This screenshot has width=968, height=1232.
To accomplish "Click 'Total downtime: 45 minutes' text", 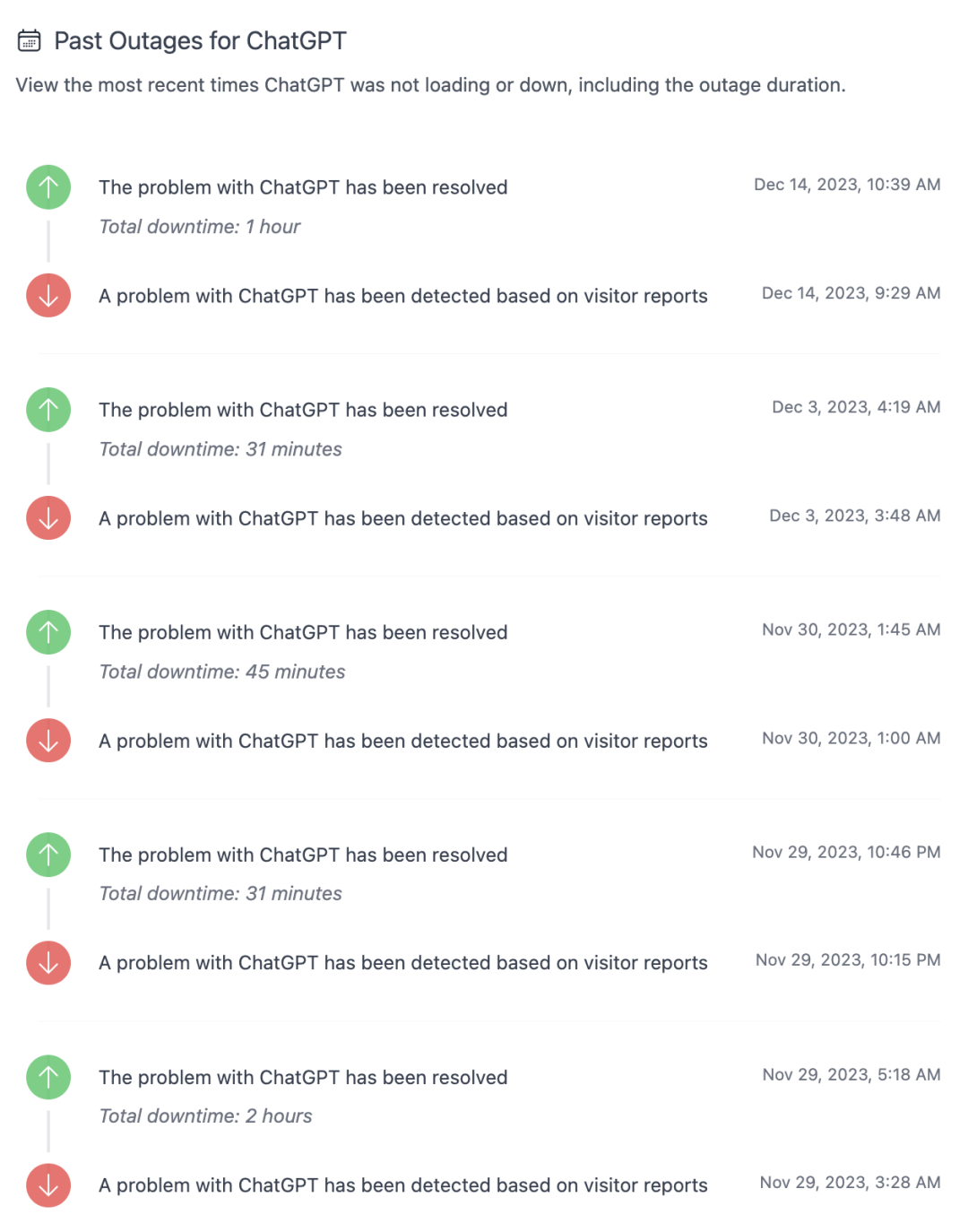I will click(x=222, y=672).
